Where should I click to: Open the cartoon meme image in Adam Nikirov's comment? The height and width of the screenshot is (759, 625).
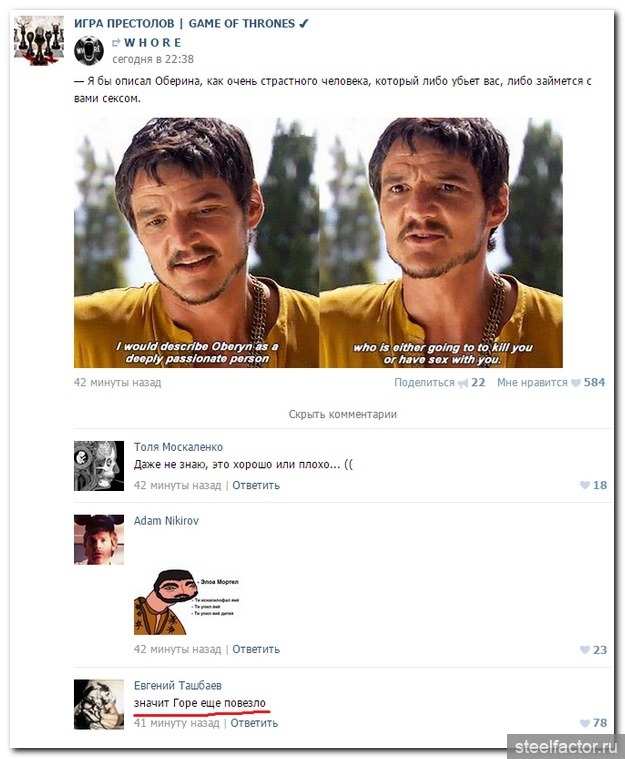186,602
